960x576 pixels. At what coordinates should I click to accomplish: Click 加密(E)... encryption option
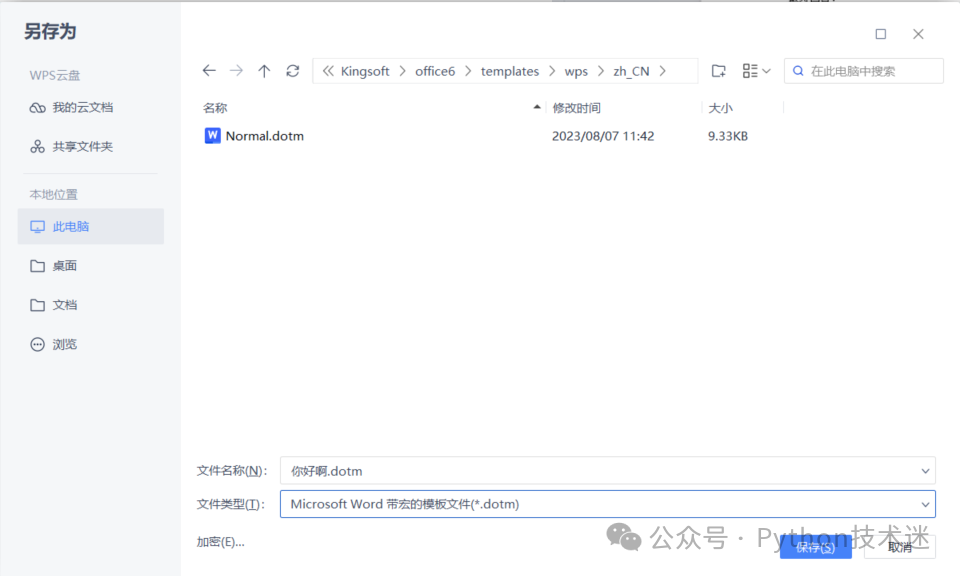pyautogui.click(x=220, y=542)
